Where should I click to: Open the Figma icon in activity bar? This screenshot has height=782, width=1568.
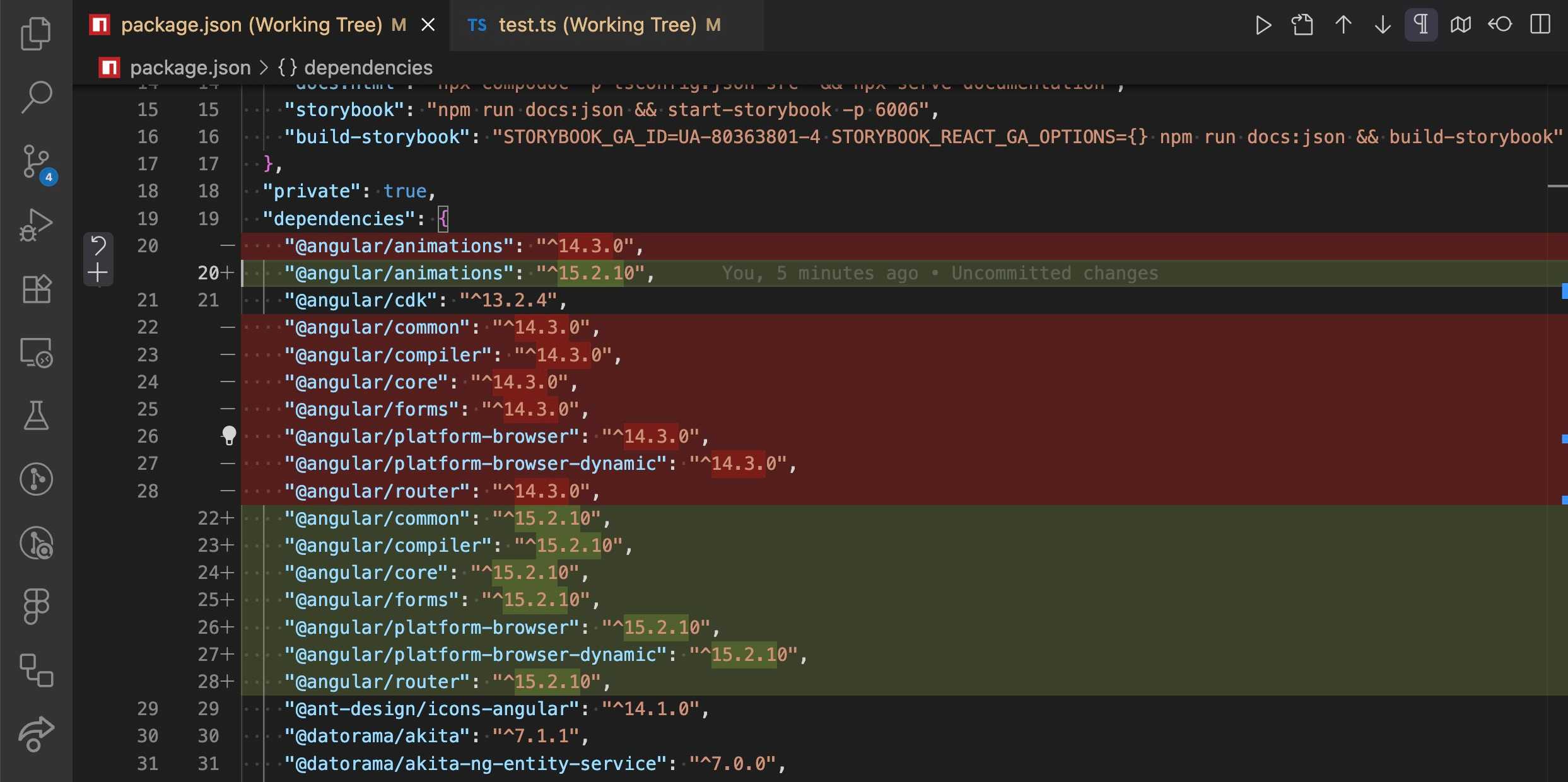tap(36, 606)
